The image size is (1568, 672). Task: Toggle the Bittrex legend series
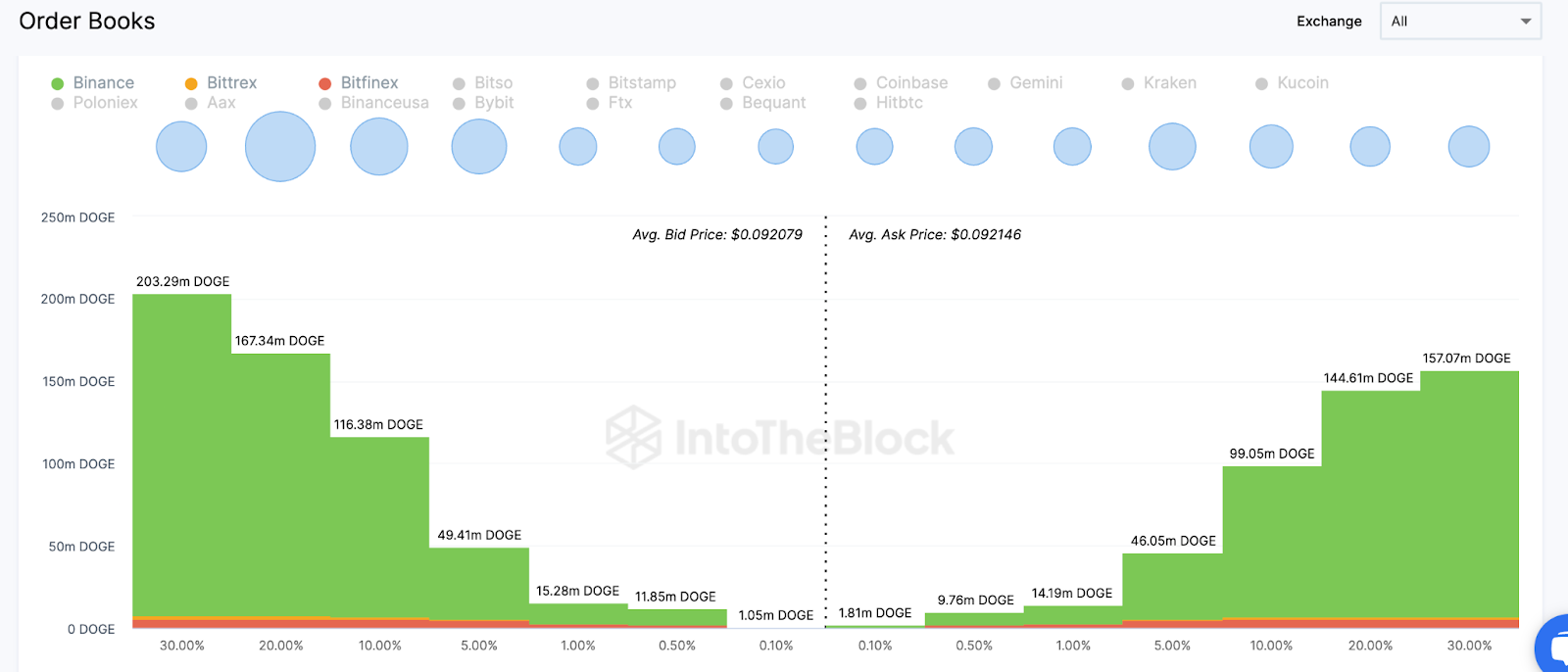coord(220,83)
